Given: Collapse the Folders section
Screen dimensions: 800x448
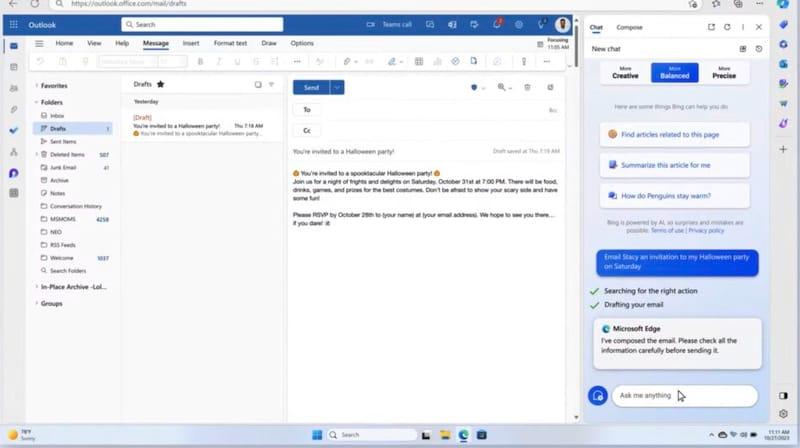Looking at the screenshot, I should [x=37, y=103].
